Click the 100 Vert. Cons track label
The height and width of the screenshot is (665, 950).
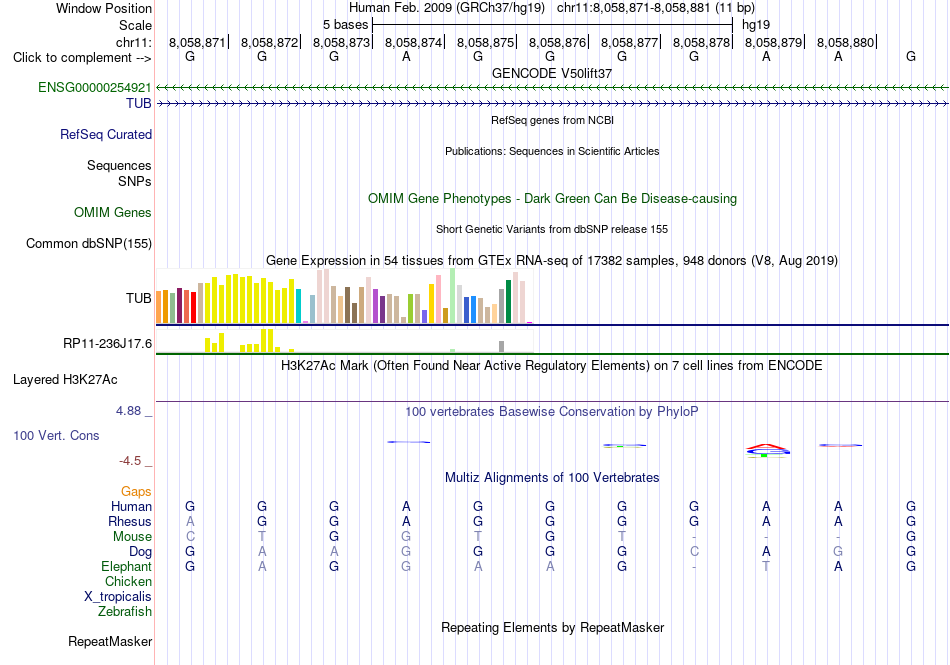(56, 435)
